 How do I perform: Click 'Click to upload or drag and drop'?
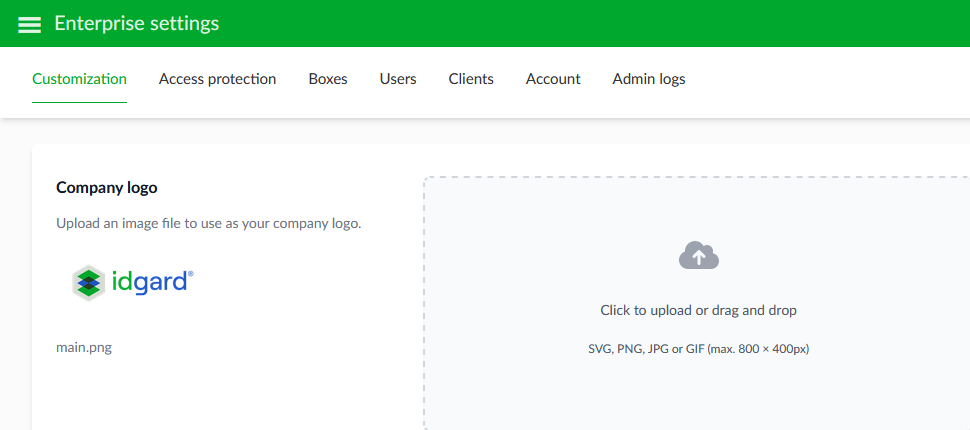(698, 310)
